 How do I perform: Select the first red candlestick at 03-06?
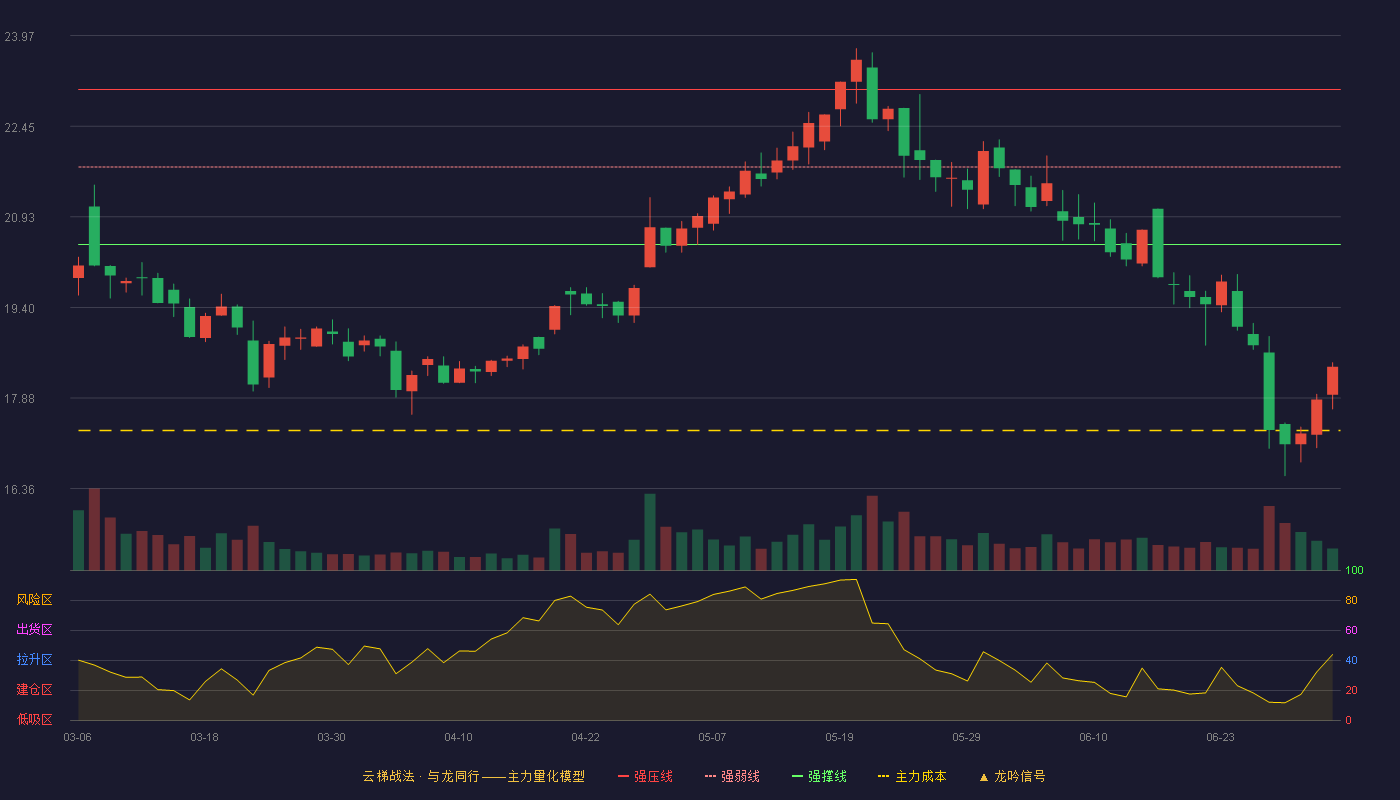78,271
